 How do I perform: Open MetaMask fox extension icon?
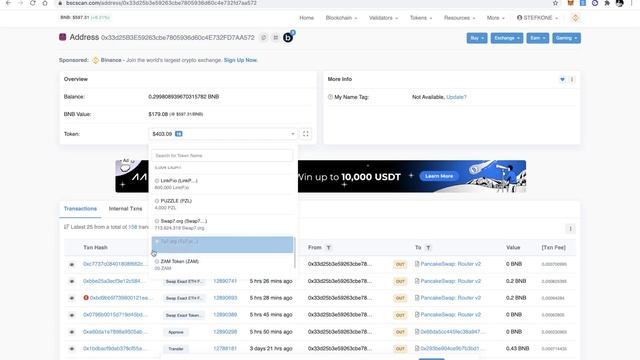[x=571, y=3]
